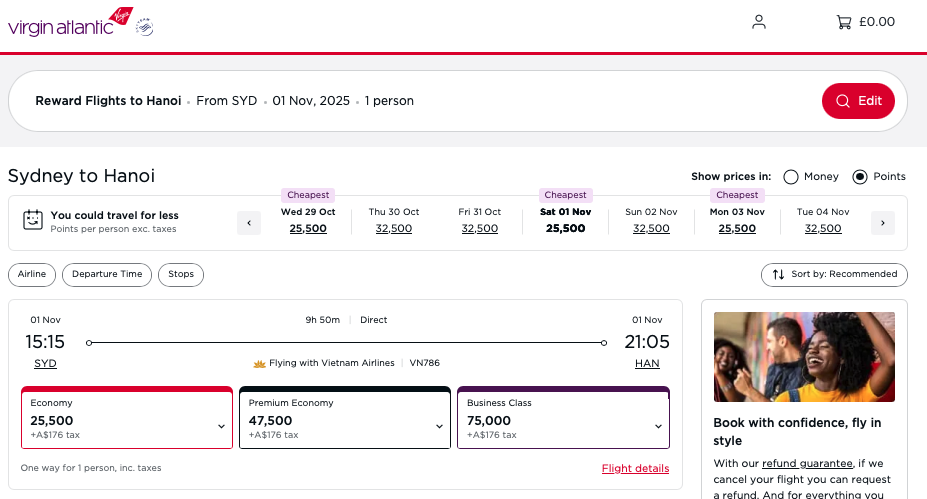Screen dimensions: 927x499
Task: Choose Mon 03 Nov date tab
Action: [737, 220]
